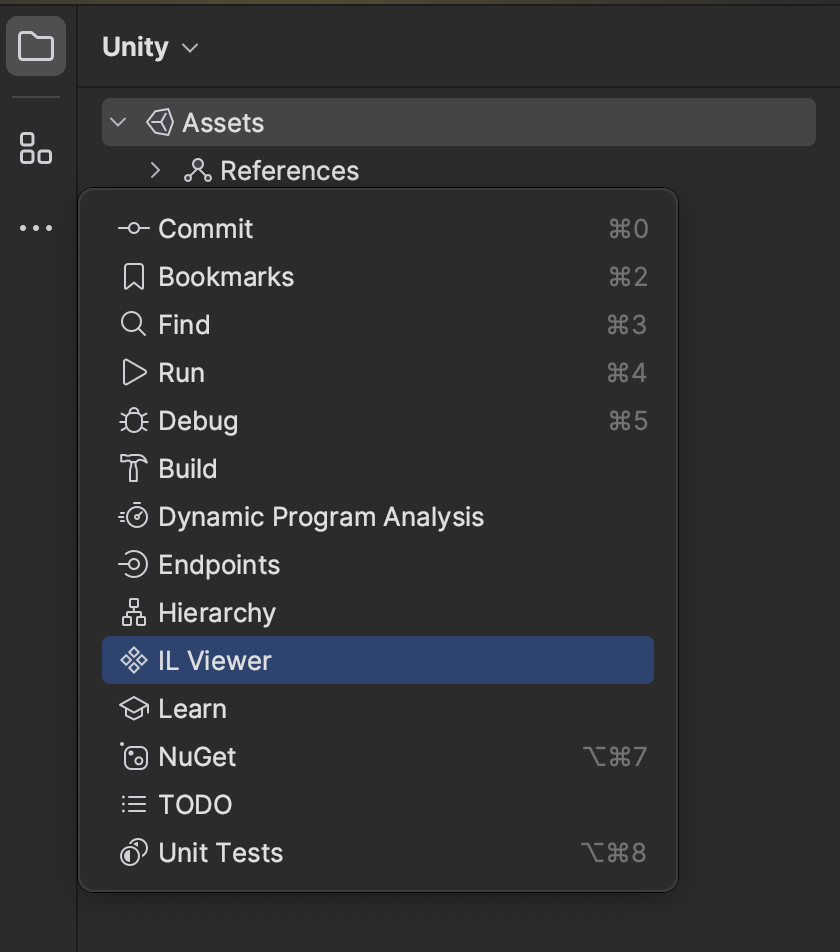This screenshot has height=952, width=840.
Task: Expand the References tree node chevron
Action: 155,171
